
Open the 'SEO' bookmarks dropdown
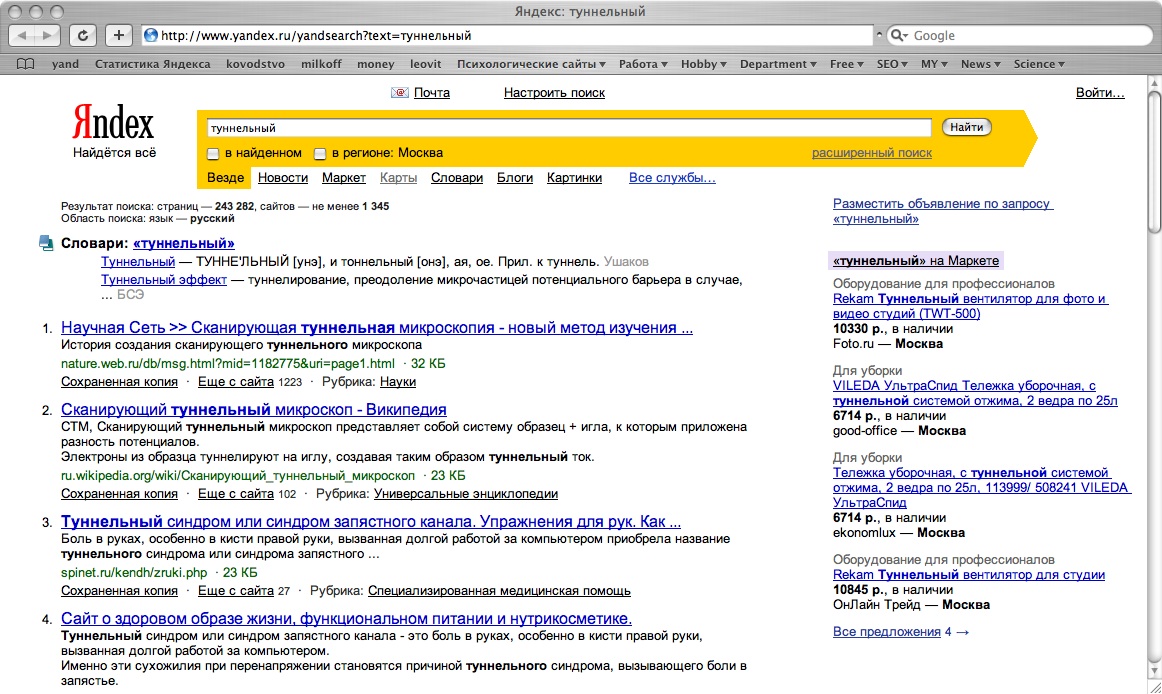[892, 64]
